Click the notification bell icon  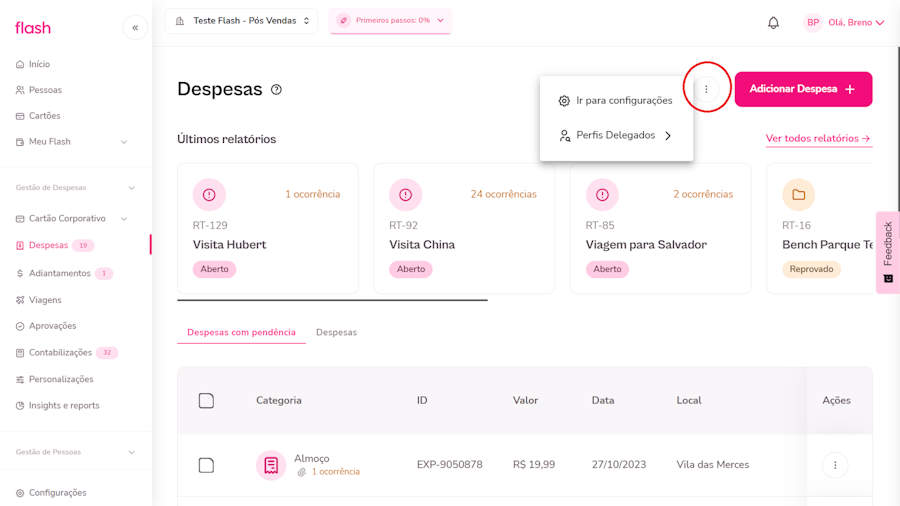[x=773, y=22]
